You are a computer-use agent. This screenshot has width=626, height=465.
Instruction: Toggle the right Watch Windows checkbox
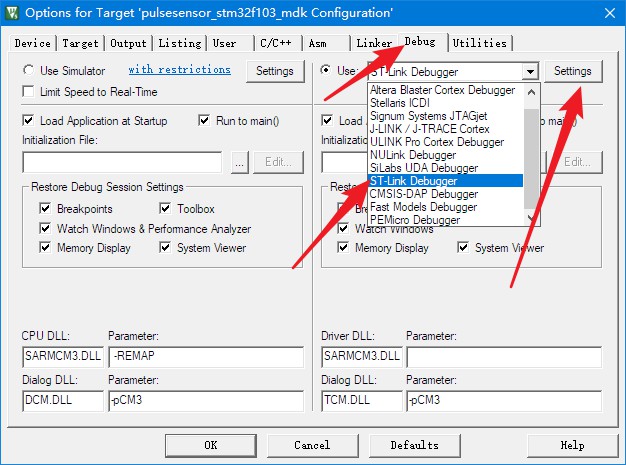[343, 228]
